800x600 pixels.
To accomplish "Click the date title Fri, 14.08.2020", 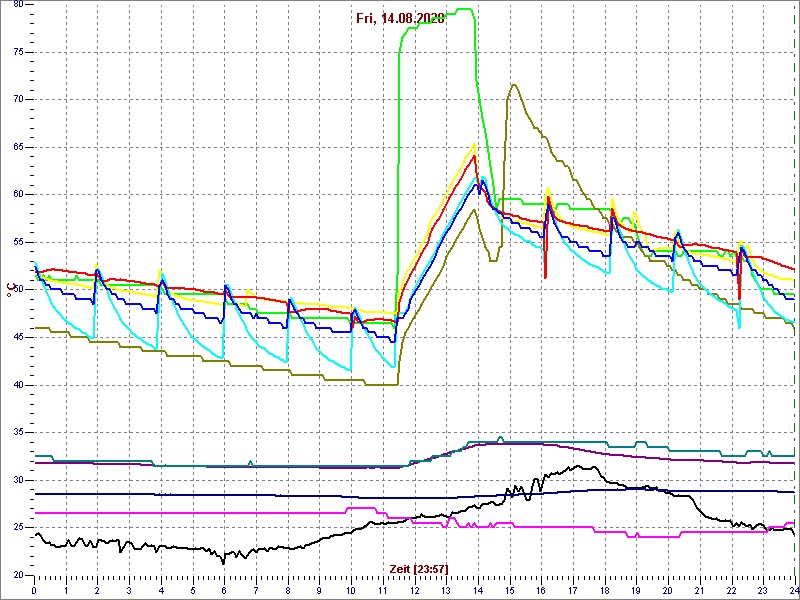I will (401, 18).
